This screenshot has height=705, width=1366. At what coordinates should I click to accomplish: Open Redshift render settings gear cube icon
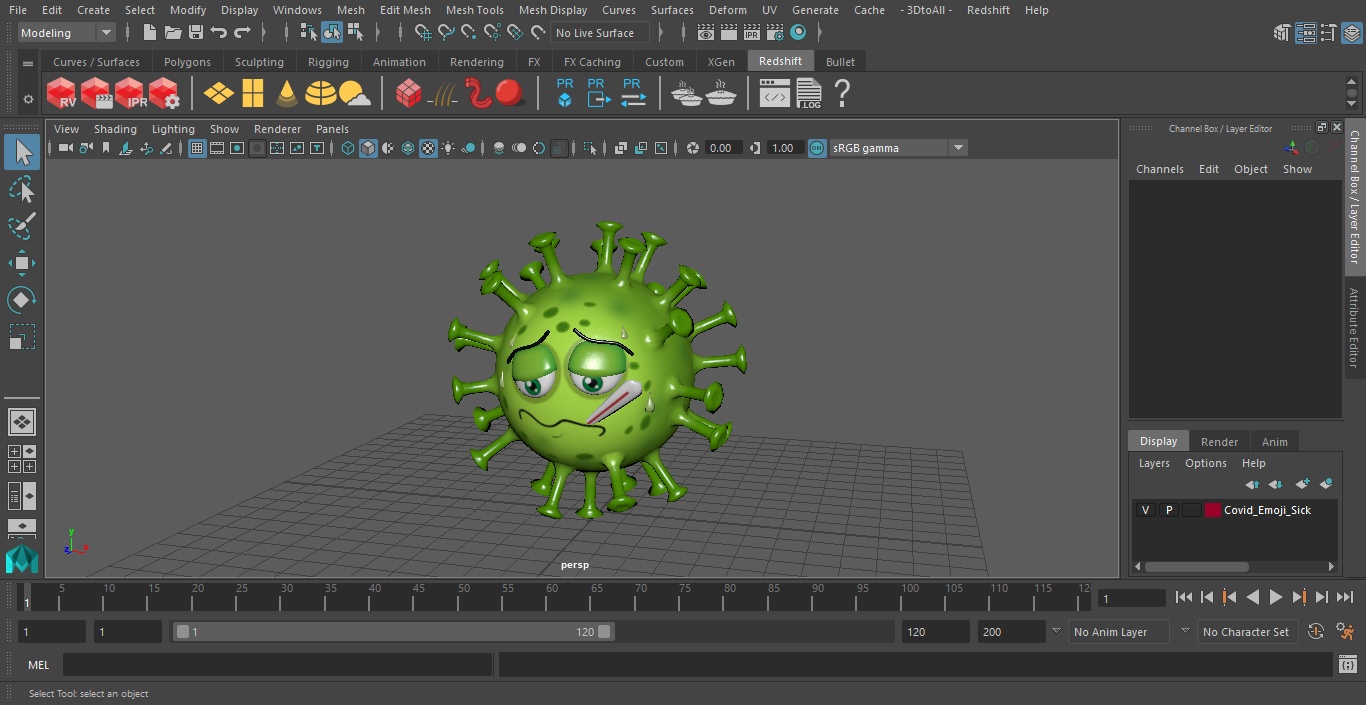(164, 94)
